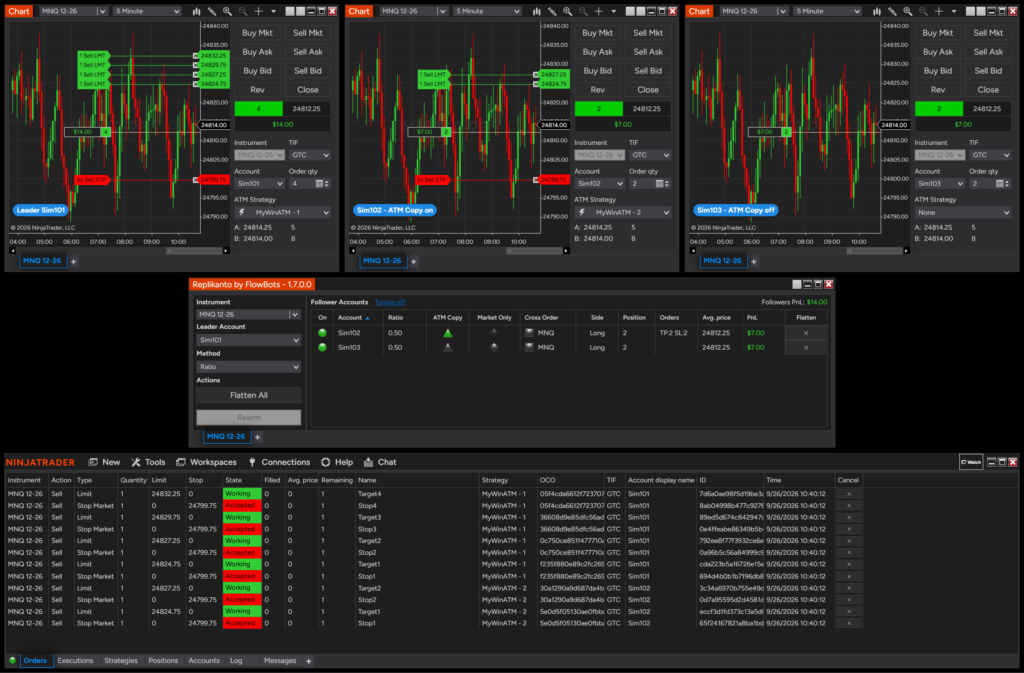
Task: Click the zoom-in magnifier in the Sim102 chart toolbar
Action: 568,11
